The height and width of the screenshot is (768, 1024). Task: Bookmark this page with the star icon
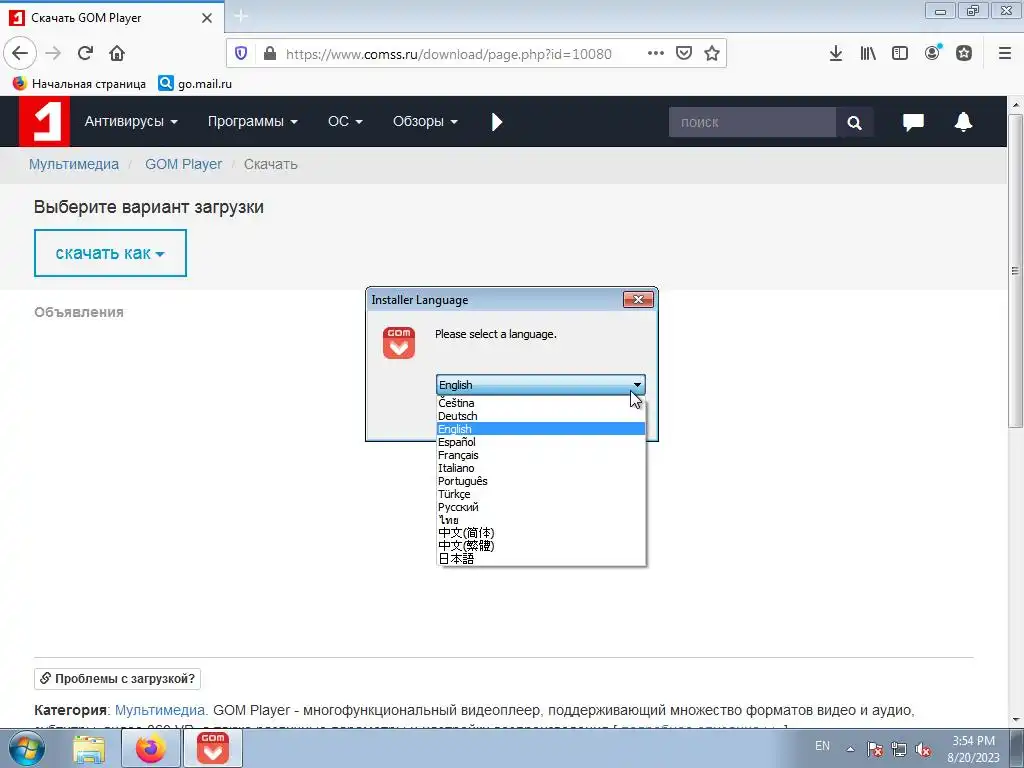click(x=712, y=54)
